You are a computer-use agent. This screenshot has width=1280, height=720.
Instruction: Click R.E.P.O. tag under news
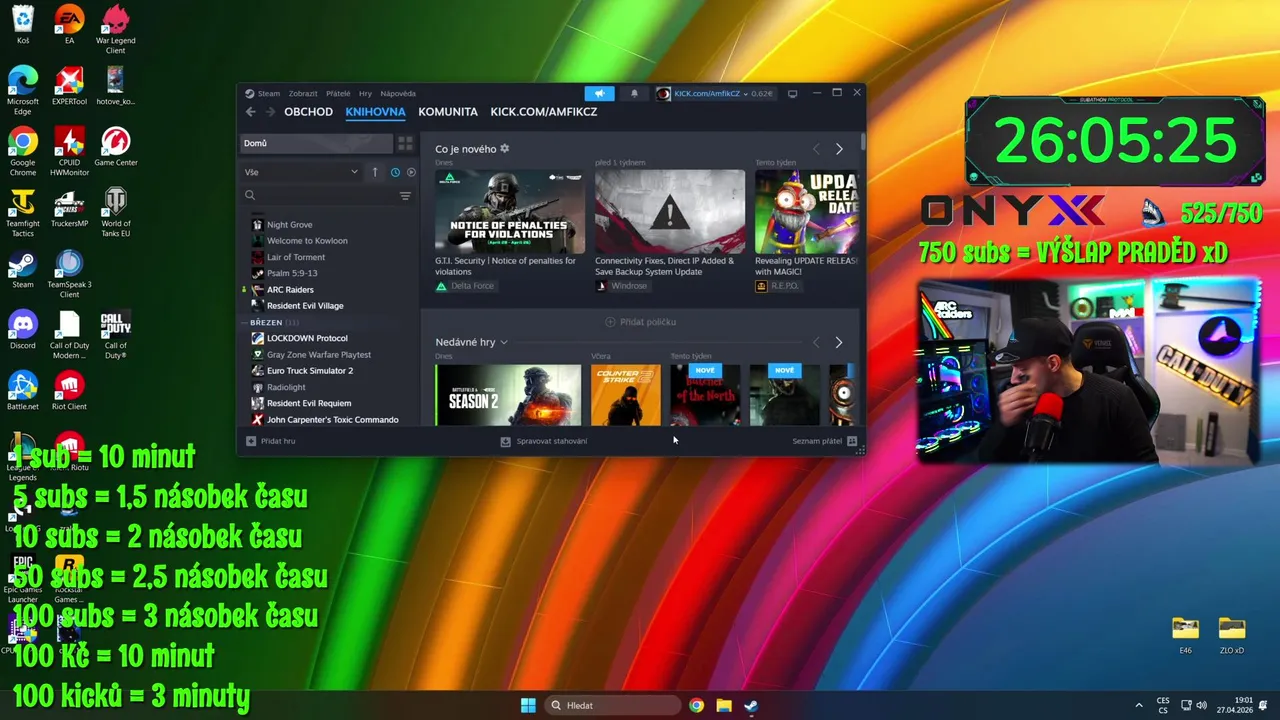pos(777,286)
